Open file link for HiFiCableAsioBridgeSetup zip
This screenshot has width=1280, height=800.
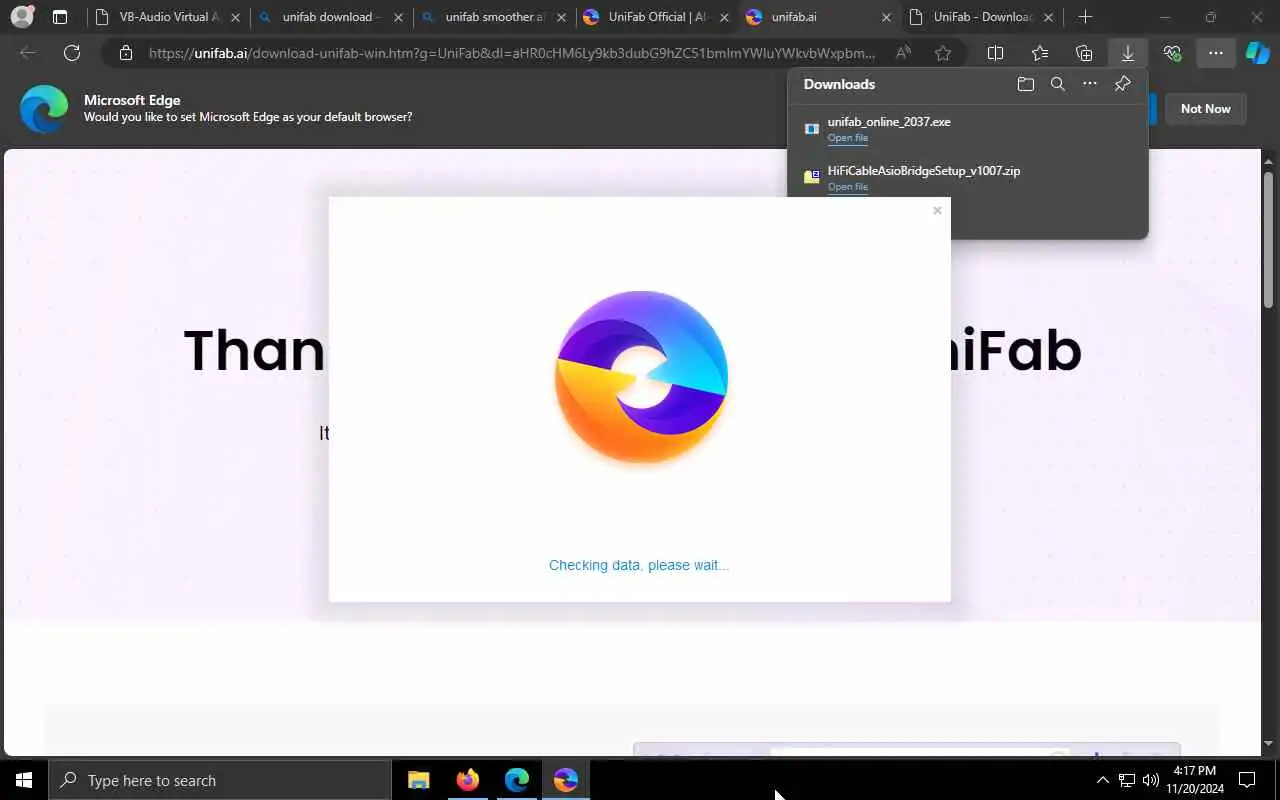click(x=847, y=187)
